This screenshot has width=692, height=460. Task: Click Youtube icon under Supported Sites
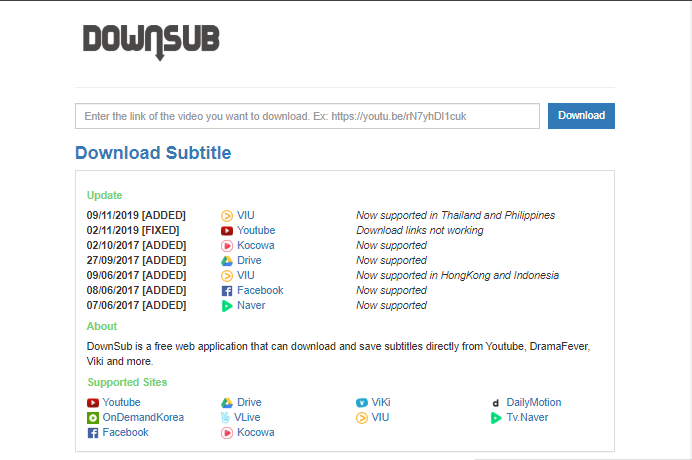point(93,403)
